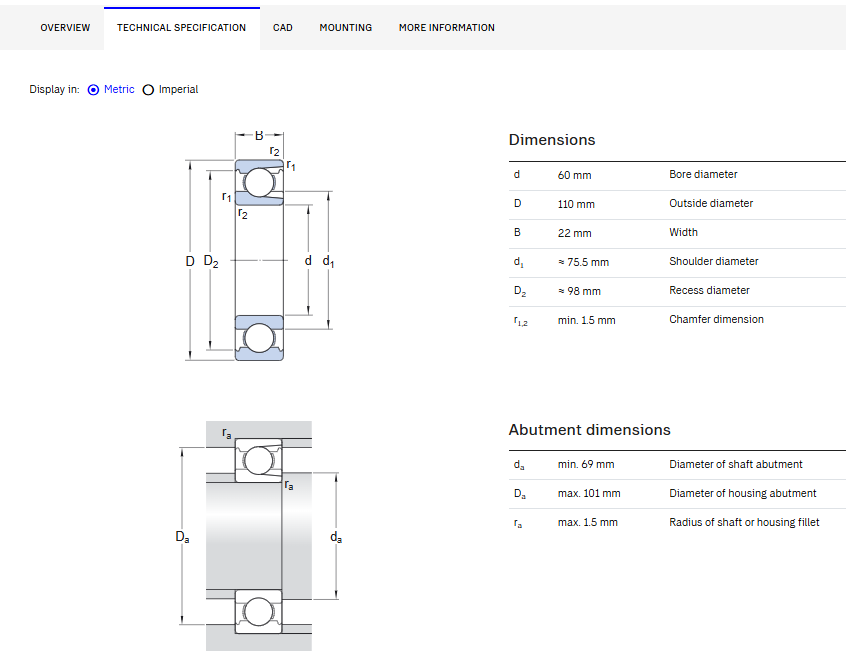The height and width of the screenshot is (664, 846).
Task: Click the width value 22 mm
Action: coord(574,234)
